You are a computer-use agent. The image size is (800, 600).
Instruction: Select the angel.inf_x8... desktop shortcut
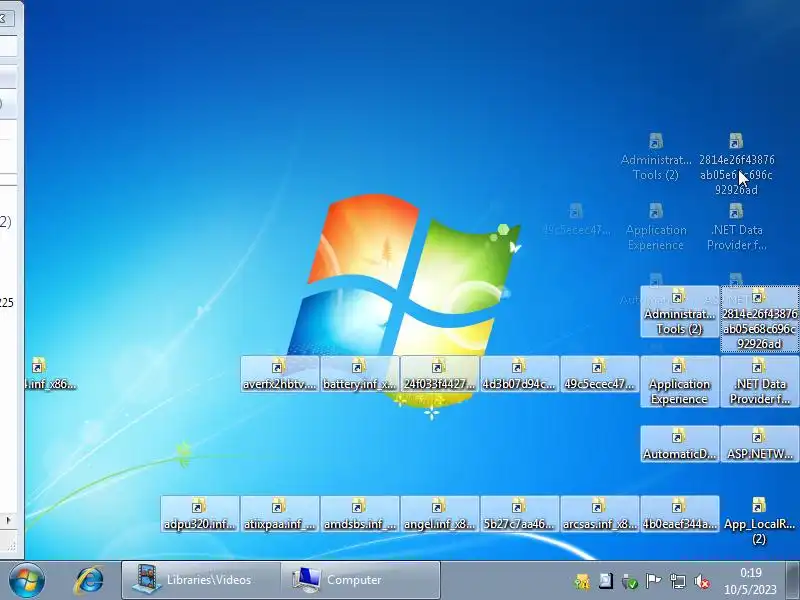coord(440,514)
